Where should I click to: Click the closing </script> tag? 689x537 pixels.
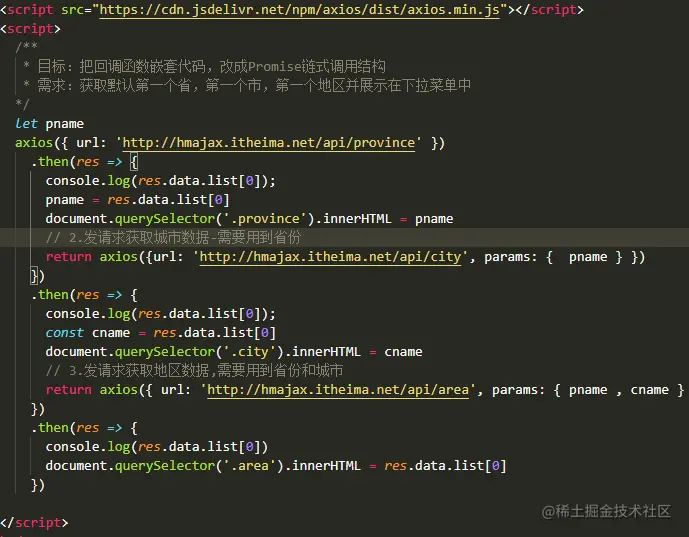34,522
